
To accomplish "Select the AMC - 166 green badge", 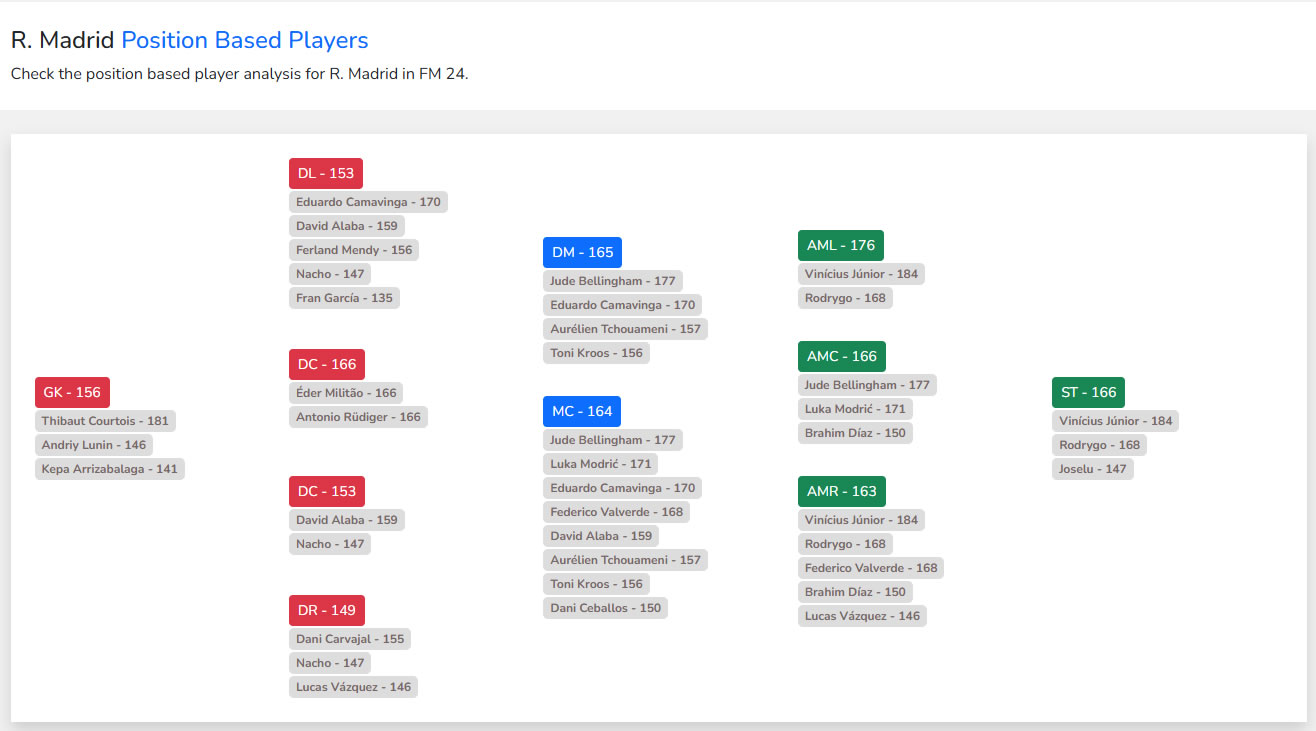I will click(x=841, y=356).
